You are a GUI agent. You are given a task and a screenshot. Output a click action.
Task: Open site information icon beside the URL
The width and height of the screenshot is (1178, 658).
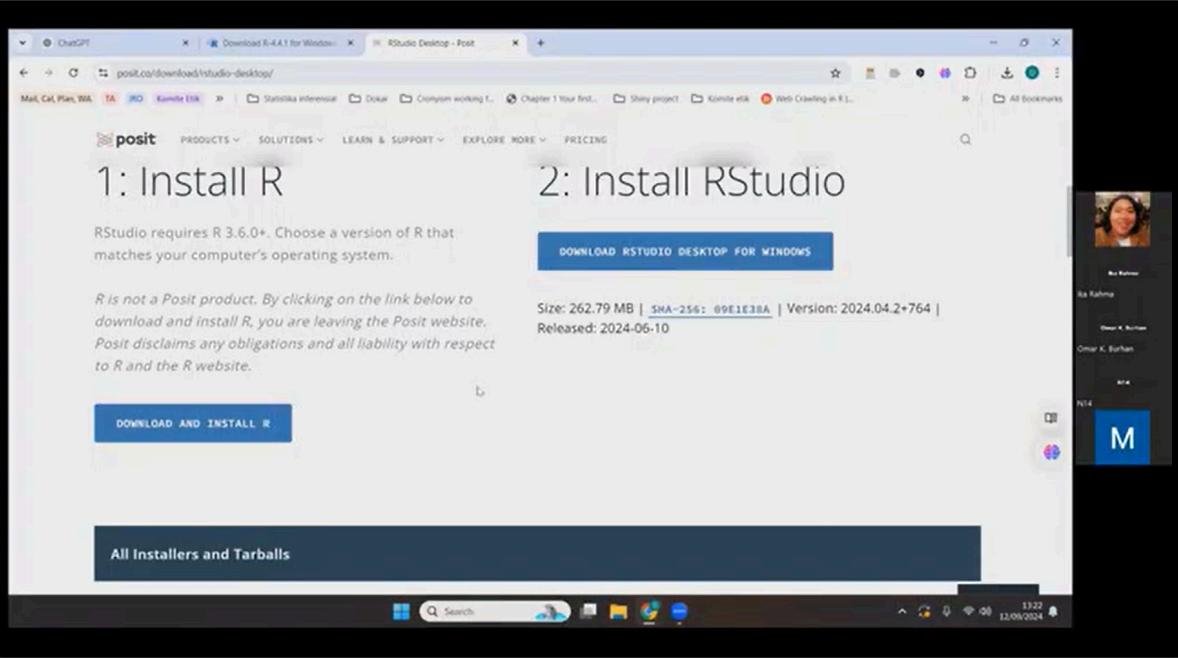point(103,73)
